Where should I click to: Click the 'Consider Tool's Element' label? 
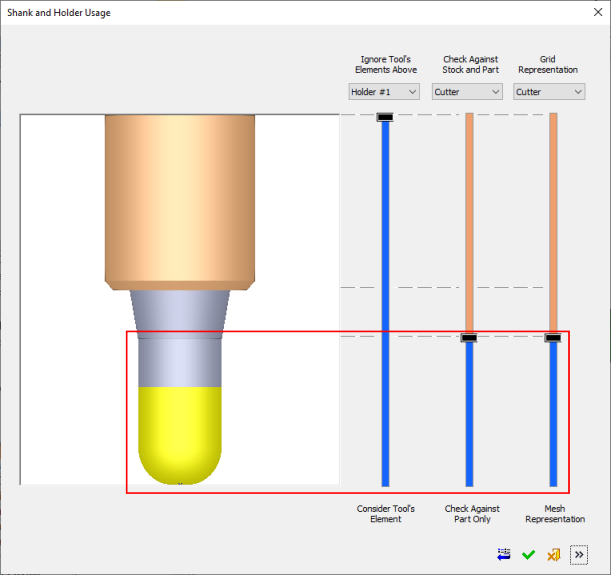(385, 514)
